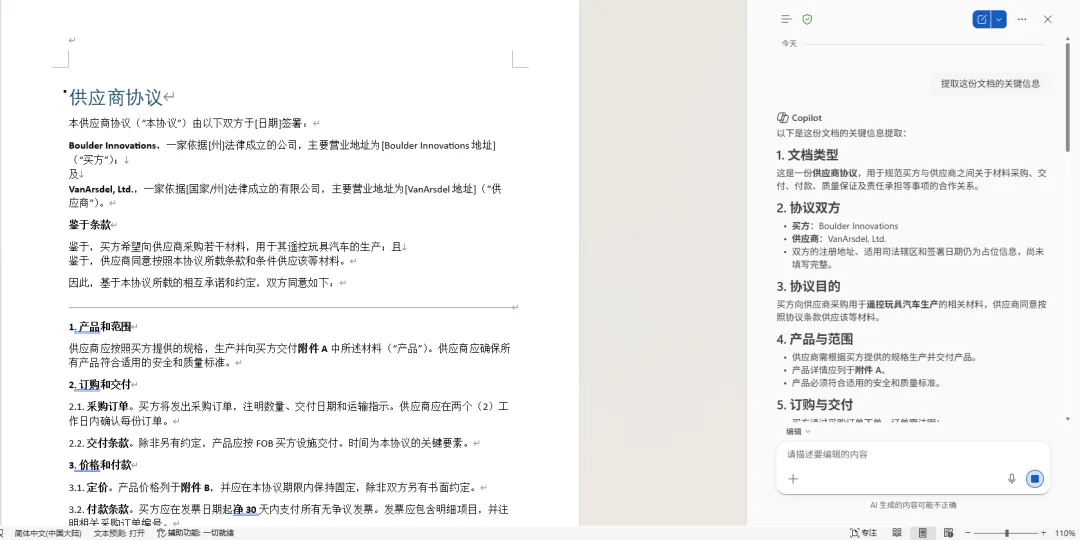
Task: Close the Copilot pane
Action: [x=1048, y=19]
